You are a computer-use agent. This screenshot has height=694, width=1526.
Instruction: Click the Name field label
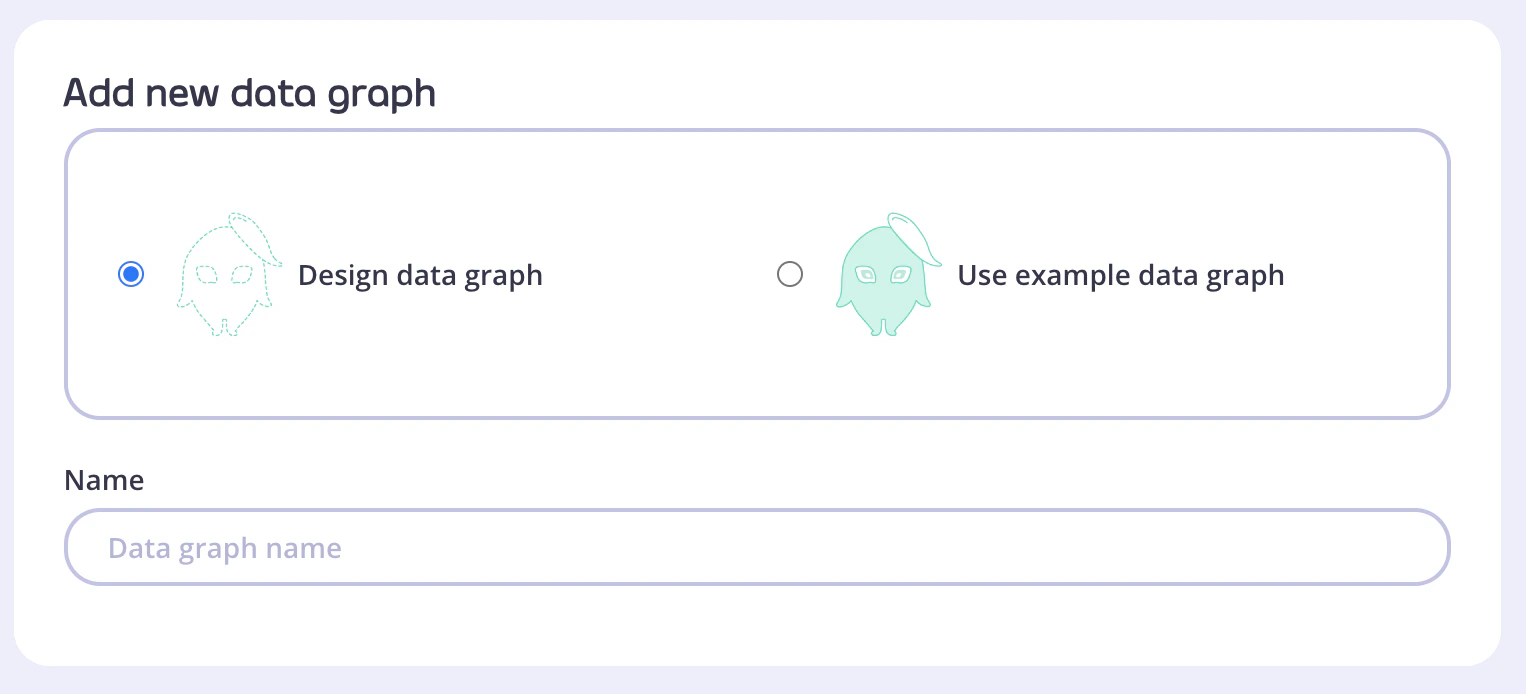pos(103,480)
